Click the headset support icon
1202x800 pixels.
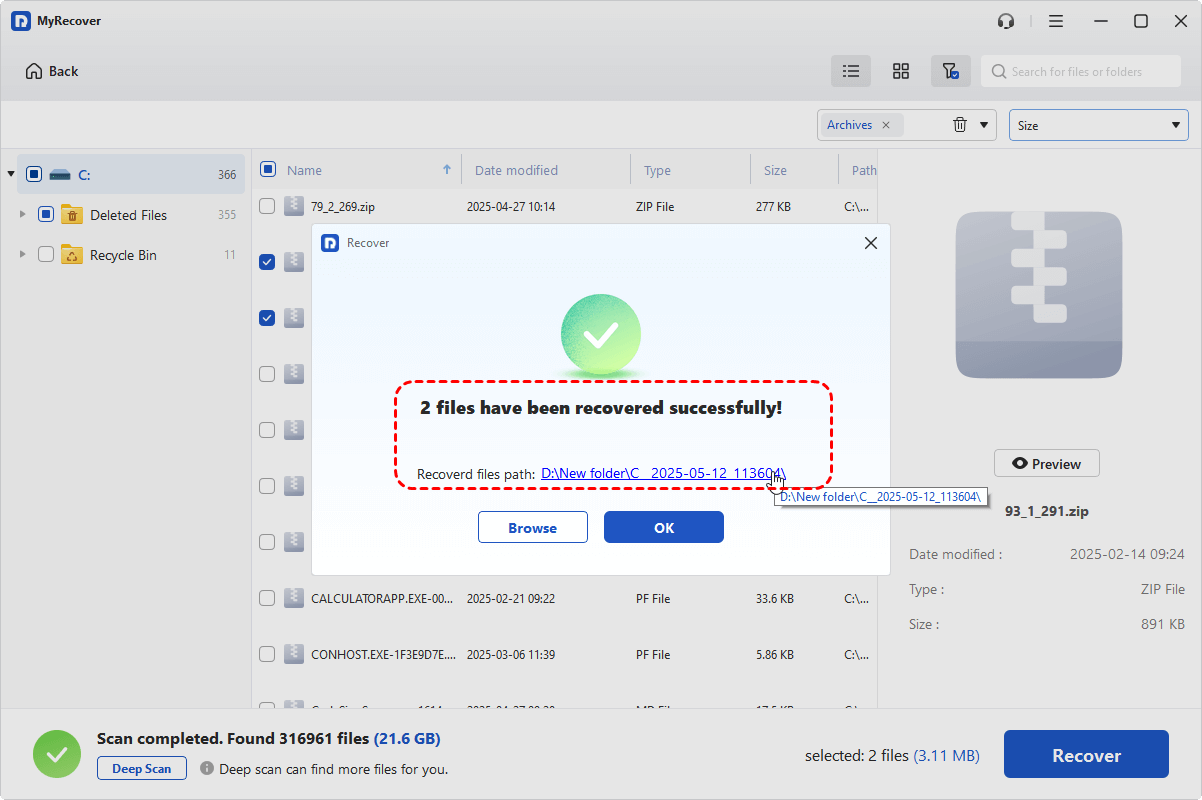(x=1006, y=21)
